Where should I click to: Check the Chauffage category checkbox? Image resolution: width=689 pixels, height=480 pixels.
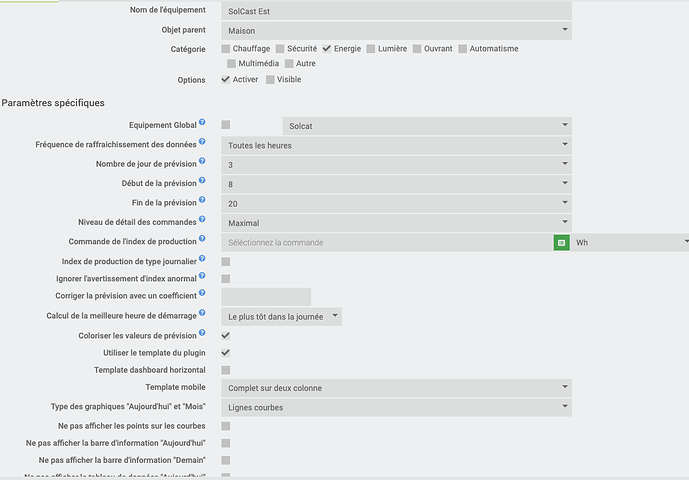(226, 49)
